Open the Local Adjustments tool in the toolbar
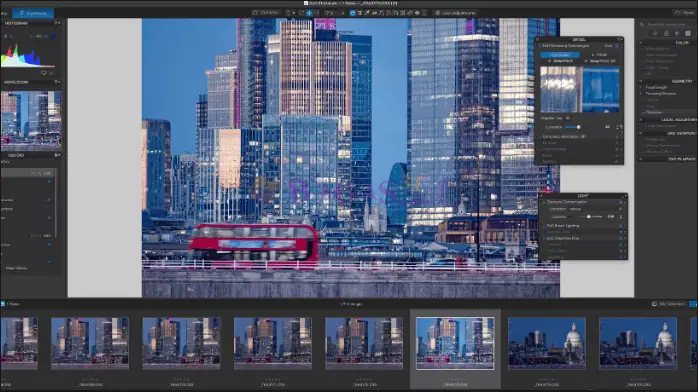This screenshot has height=392, width=698. tap(455, 13)
